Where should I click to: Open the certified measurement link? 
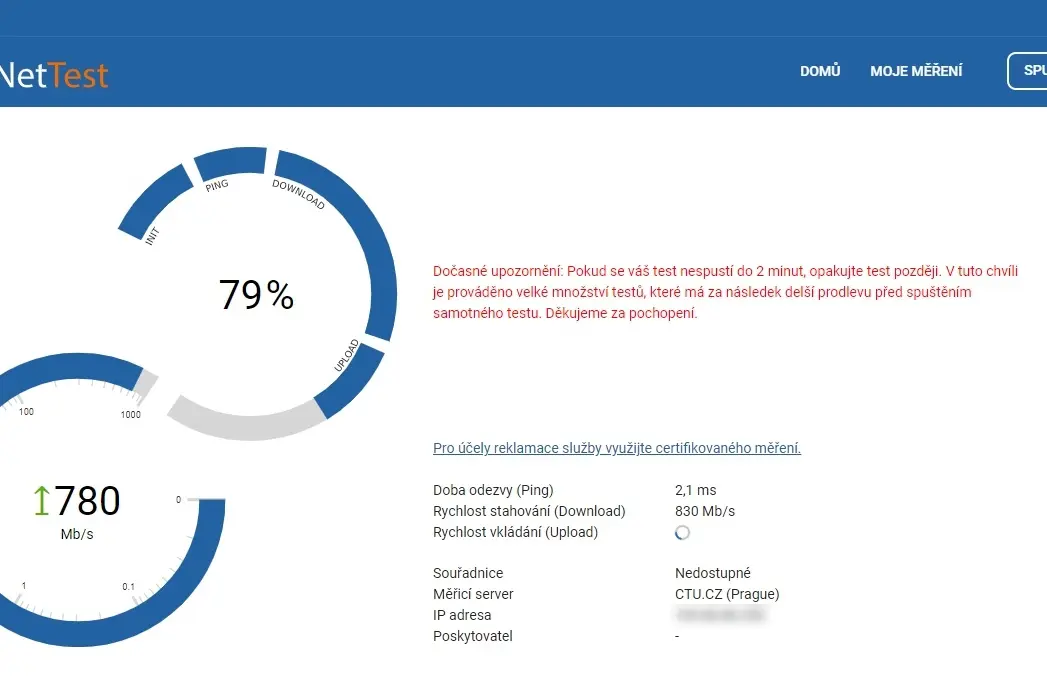616,448
